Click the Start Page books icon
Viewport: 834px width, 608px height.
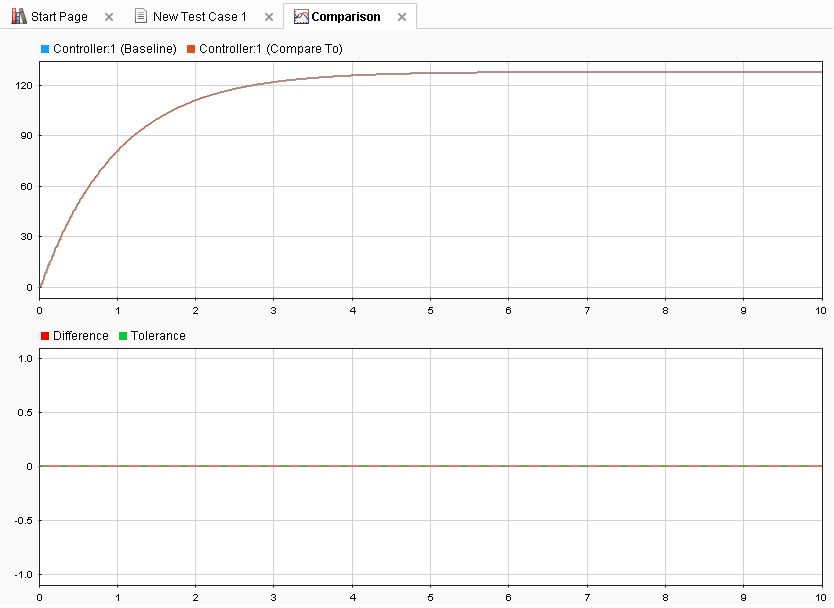pyautogui.click(x=19, y=16)
